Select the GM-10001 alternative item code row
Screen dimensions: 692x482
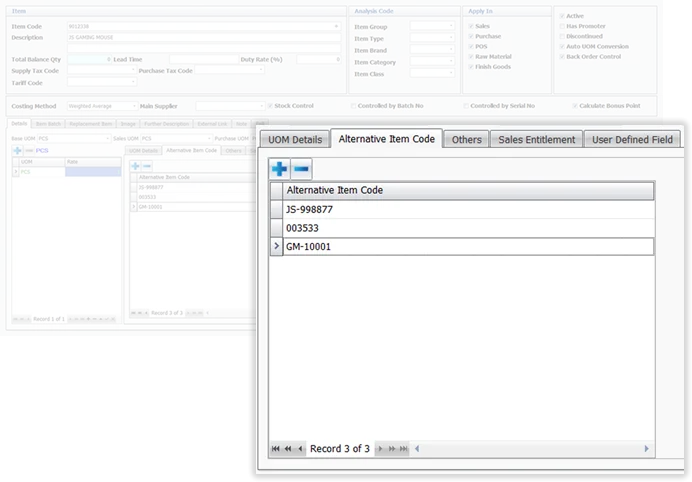(x=468, y=246)
